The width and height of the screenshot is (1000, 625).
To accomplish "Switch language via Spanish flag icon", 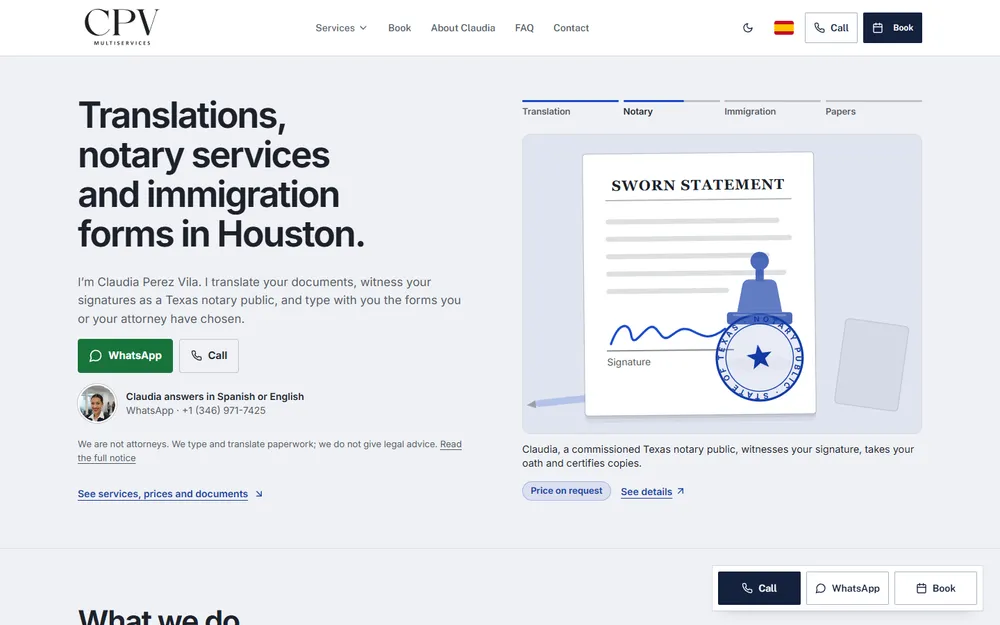I will [x=784, y=28].
